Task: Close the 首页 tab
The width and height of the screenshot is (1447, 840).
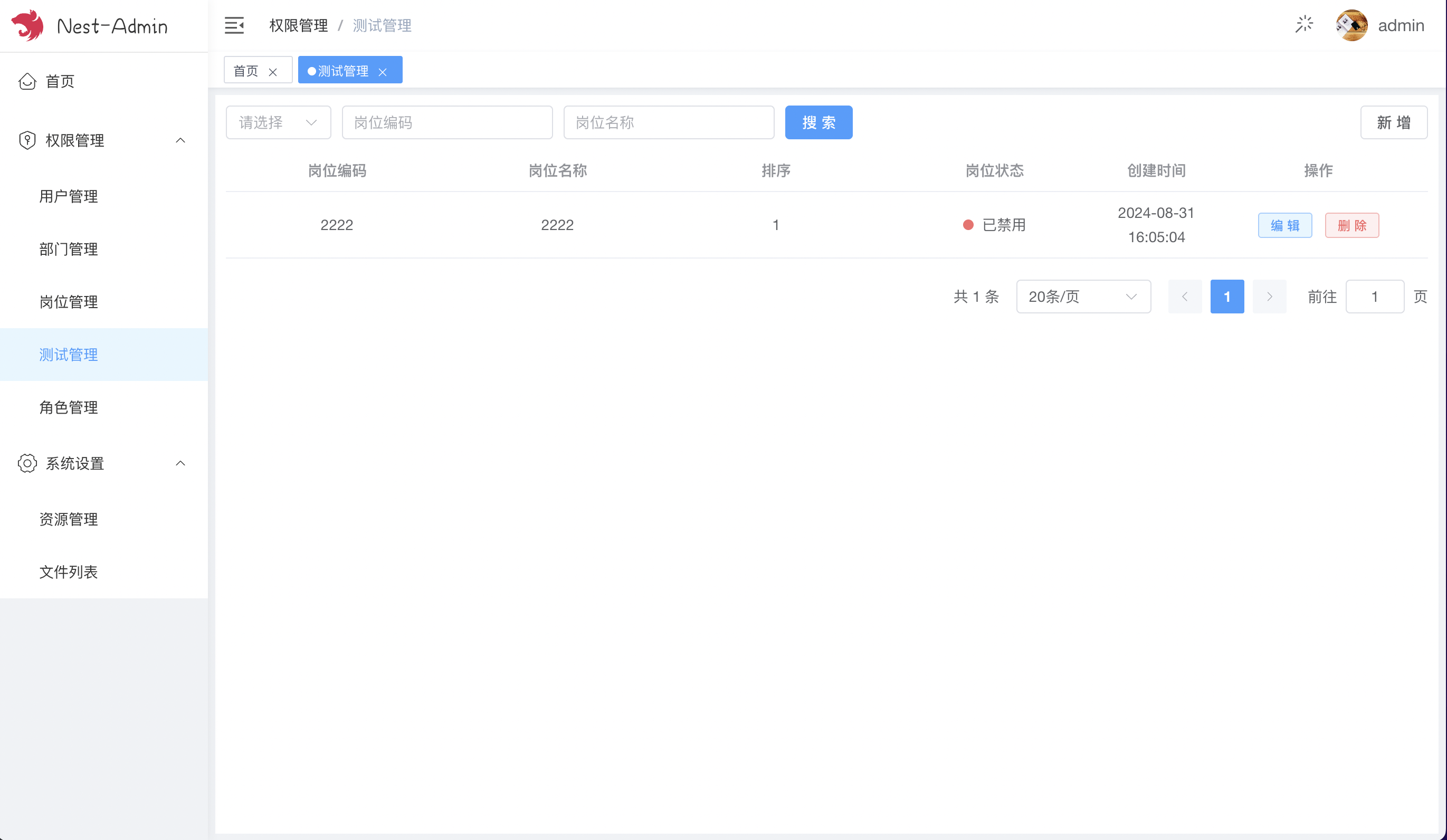Action: pos(273,72)
